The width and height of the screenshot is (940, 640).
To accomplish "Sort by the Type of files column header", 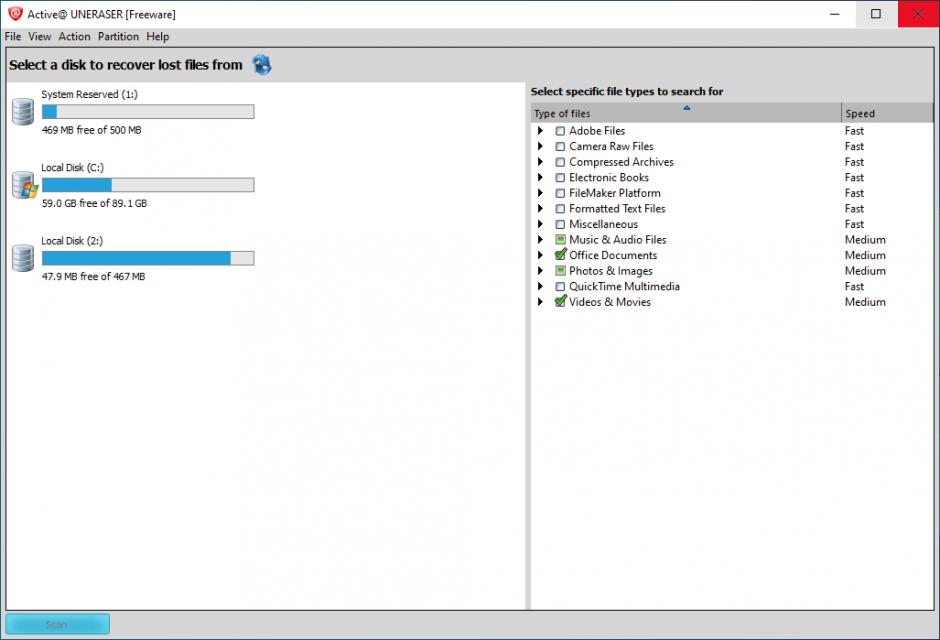I will point(686,113).
